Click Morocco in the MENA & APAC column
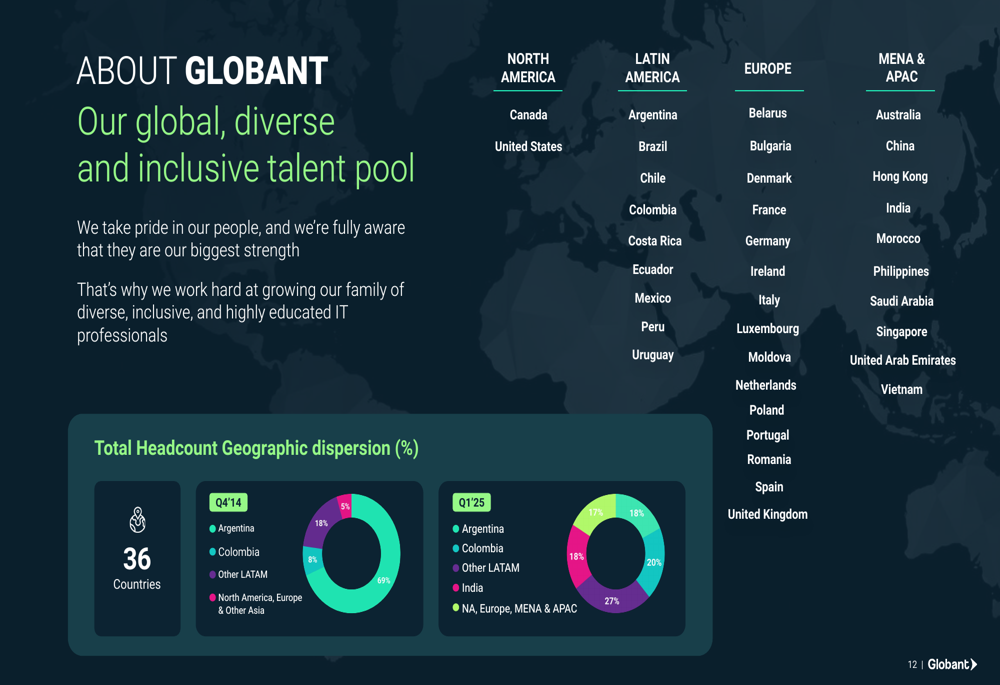Viewport: 1000px width, 685px height. tap(898, 239)
